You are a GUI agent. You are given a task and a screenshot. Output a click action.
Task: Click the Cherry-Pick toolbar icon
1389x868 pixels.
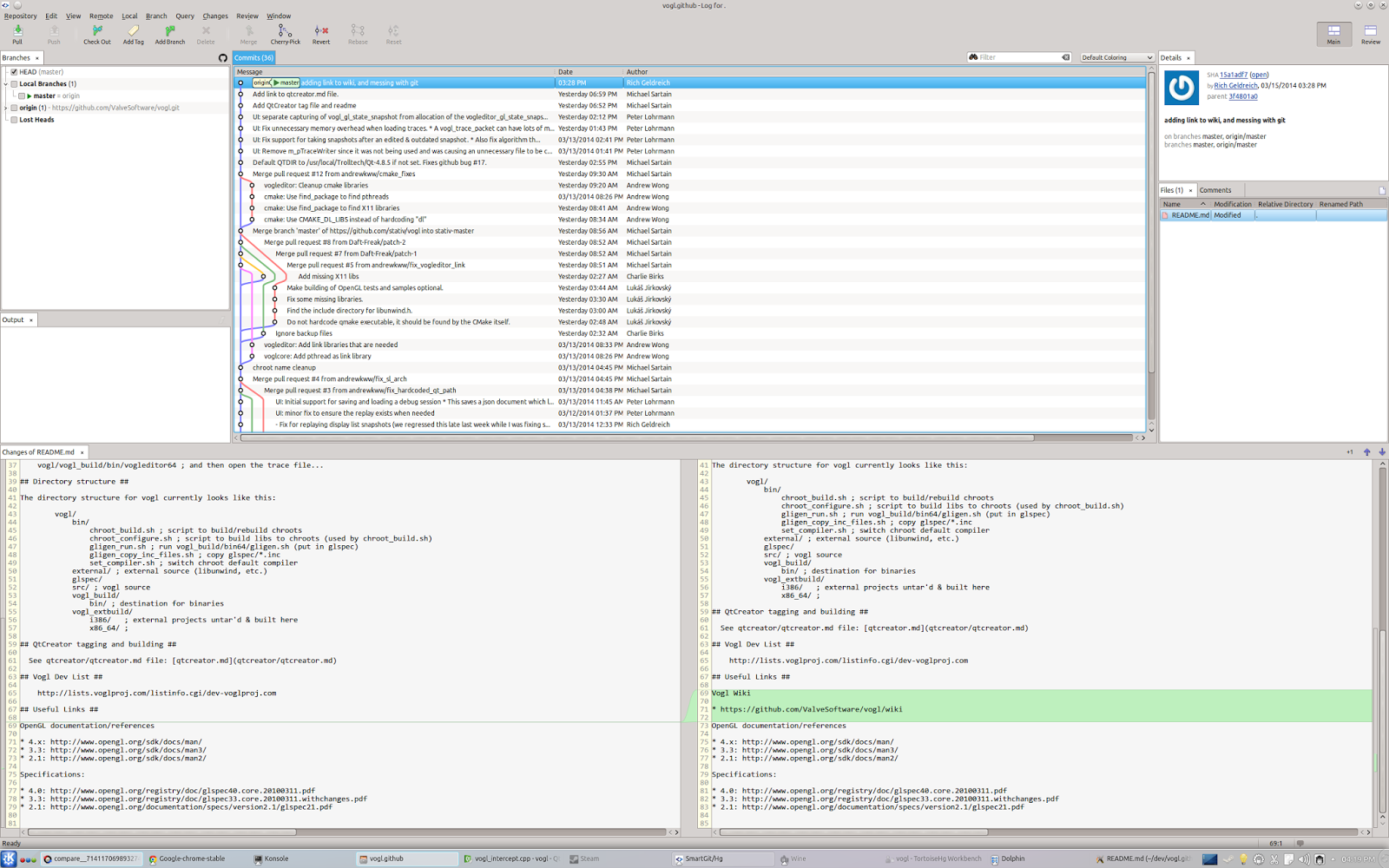(x=285, y=34)
